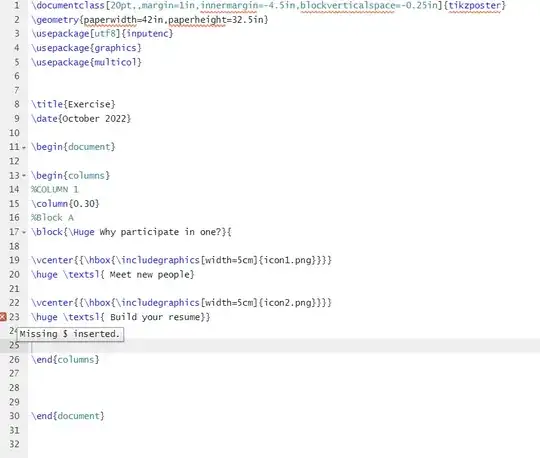Viewport: 540px width, 458px height.
Task: Click paperwidth=42in on line 2
Action: click(123, 20)
